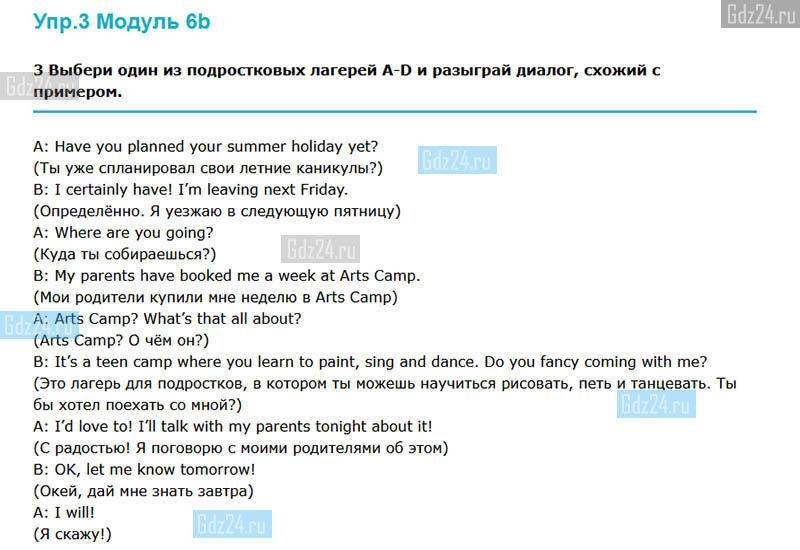Click the final line "Я скажу!"
The width and height of the screenshot is (800, 550).
point(72,534)
